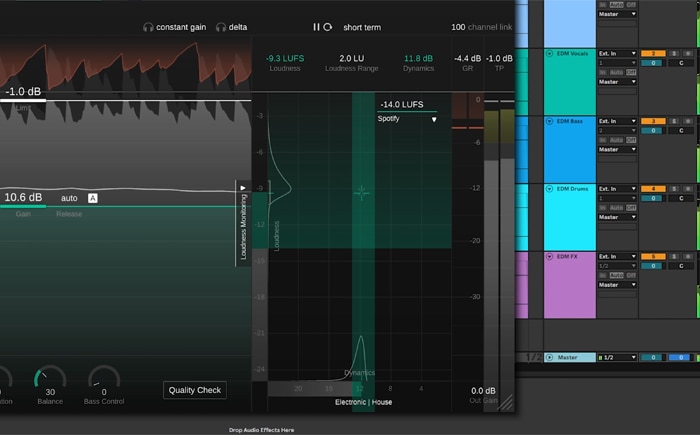
Task: Unfold the Master track
Action: point(550,357)
